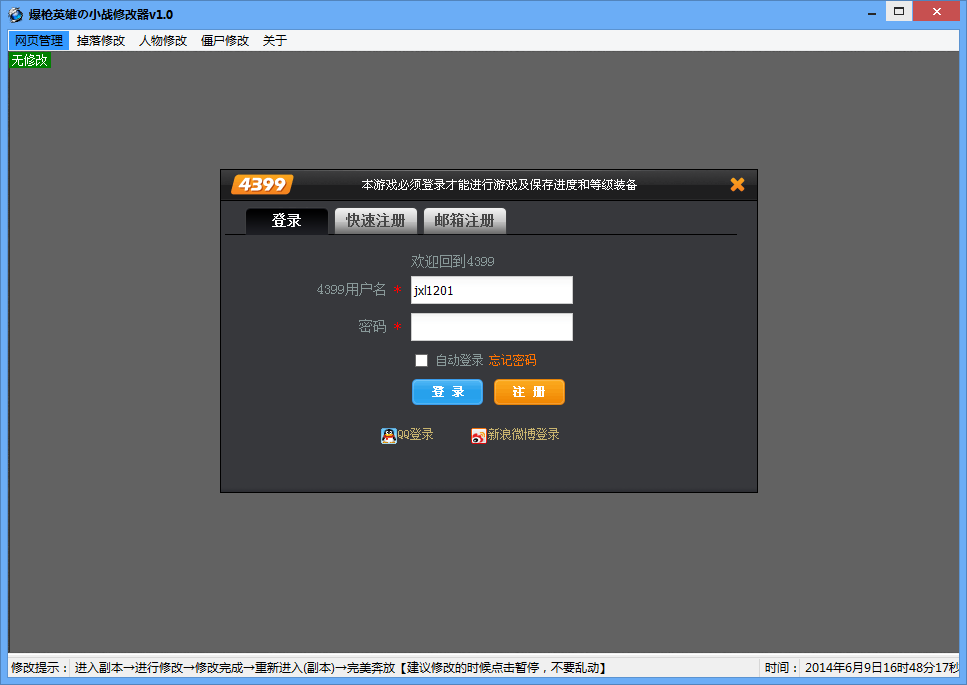Switch to the 登录 tab

[287, 221]
